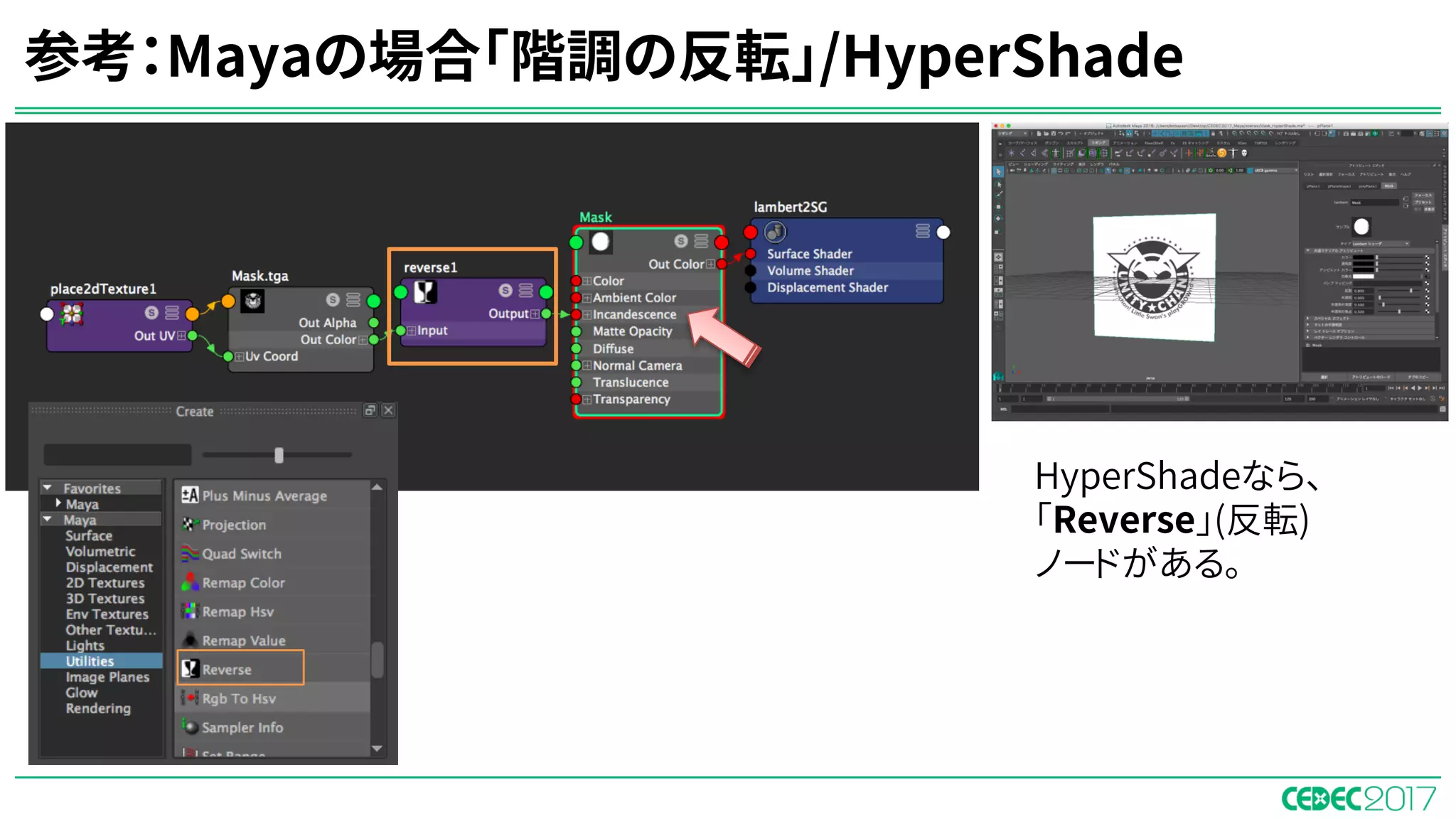Expand Ambient Color attribute on Mask
This screenshot has height=819, width=1456.
(587, 298)
